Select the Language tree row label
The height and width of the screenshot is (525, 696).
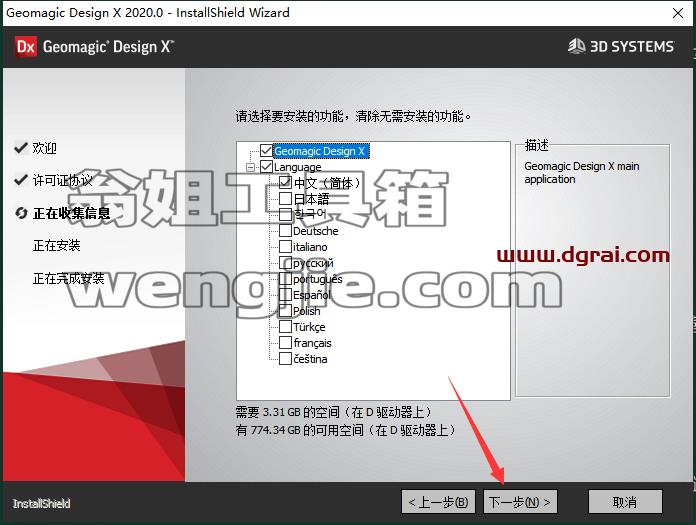[297, 167]
